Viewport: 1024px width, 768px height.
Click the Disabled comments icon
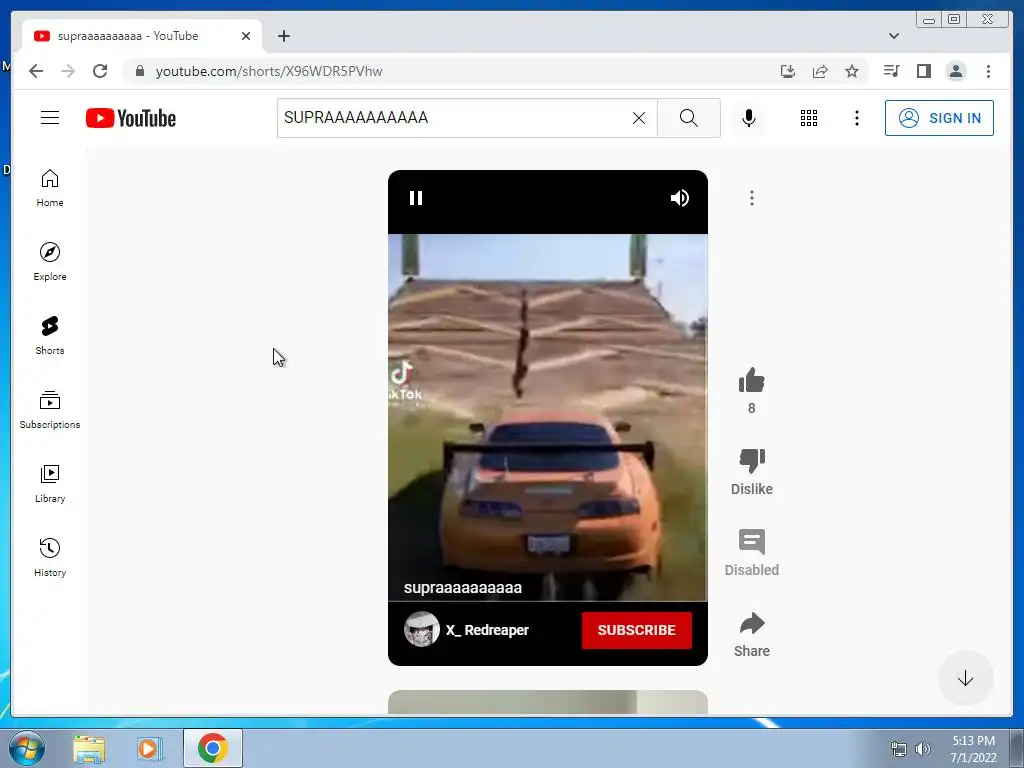[752, 542]
